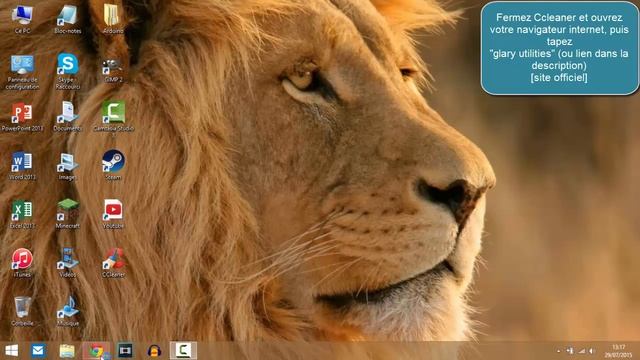Select the Documents shortcut icon
The width and height of the screenshot is (640, 360).
(x=67, y=117)
